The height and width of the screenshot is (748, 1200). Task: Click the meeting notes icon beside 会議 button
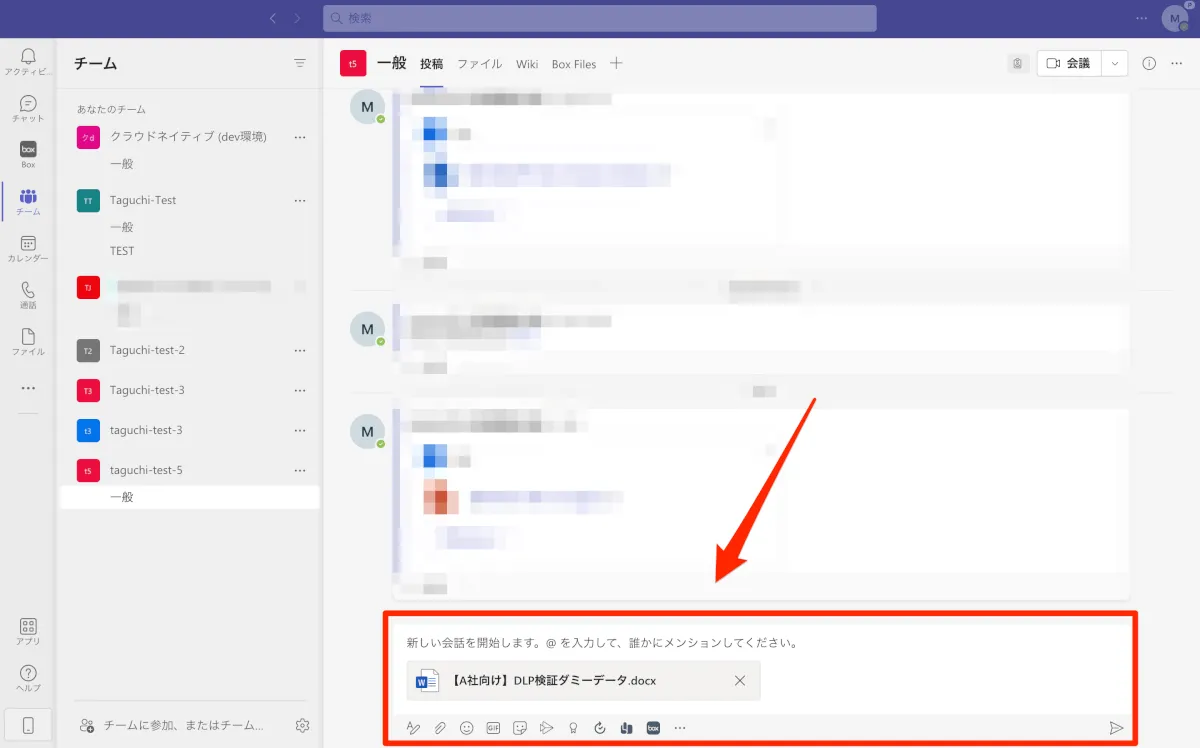pyautogui.click(x=1018, y=63)
